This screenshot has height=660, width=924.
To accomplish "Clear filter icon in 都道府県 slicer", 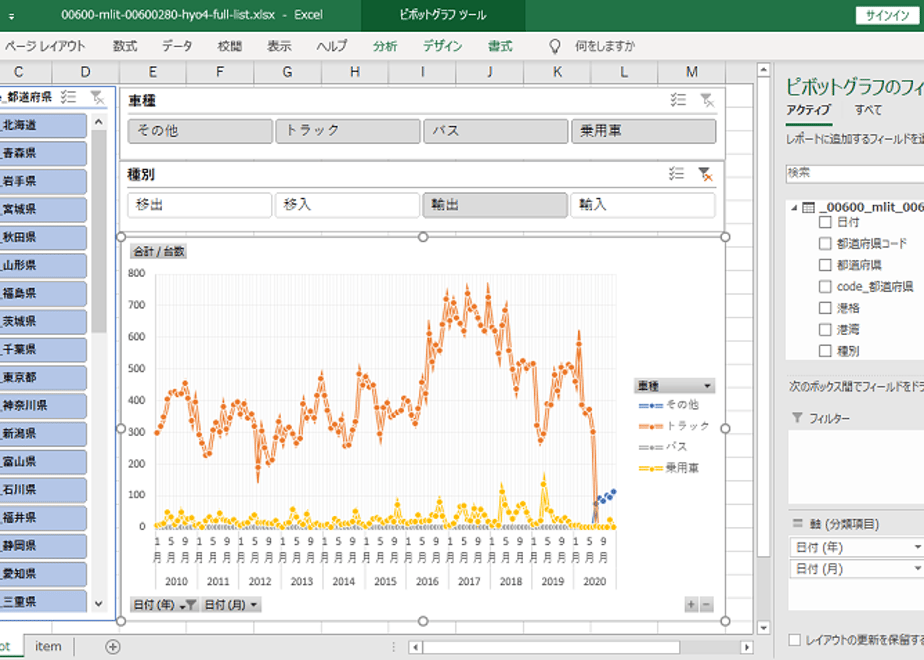I will pyautogui.click(x=96, y=97).
